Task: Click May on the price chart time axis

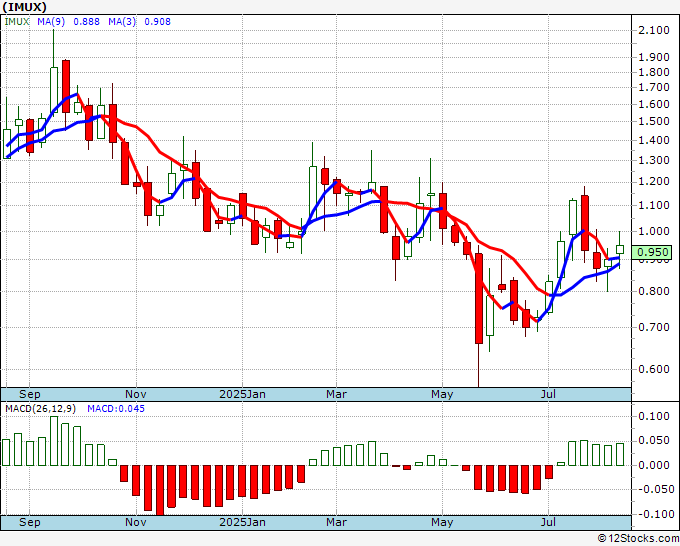Action: pos(442,394)
